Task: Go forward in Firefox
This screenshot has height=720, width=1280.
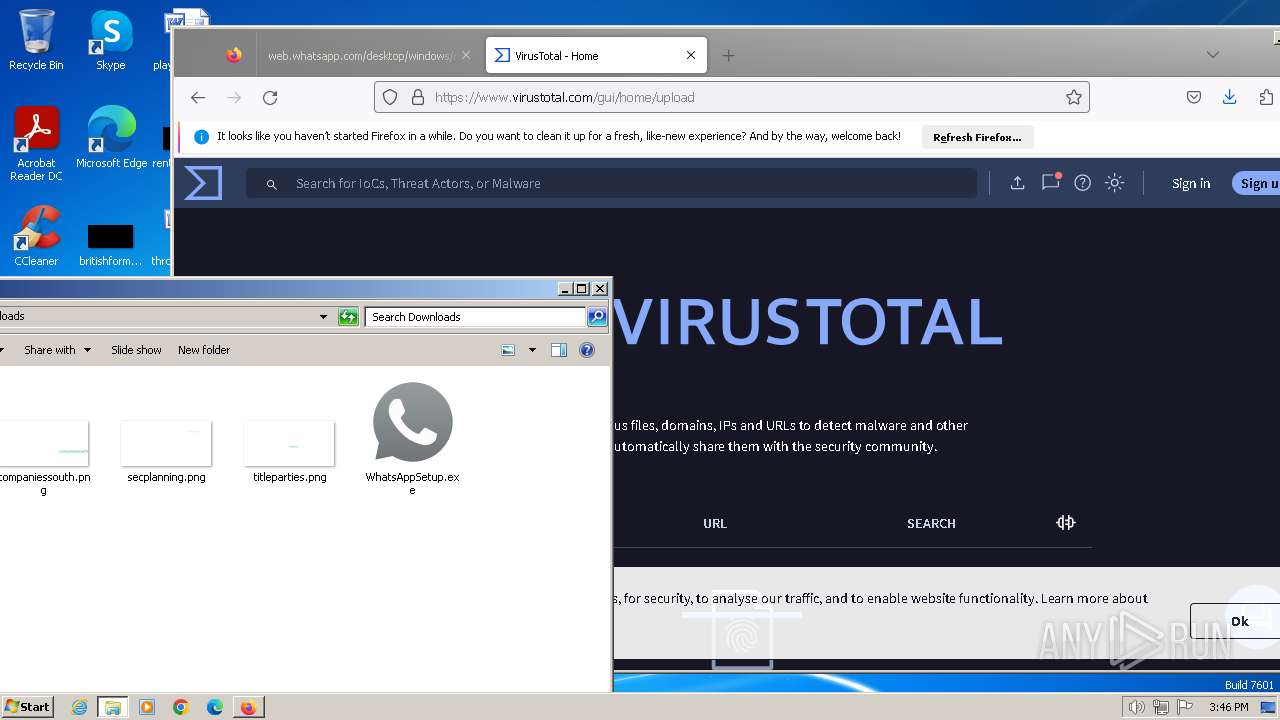Action: [234, 97]
